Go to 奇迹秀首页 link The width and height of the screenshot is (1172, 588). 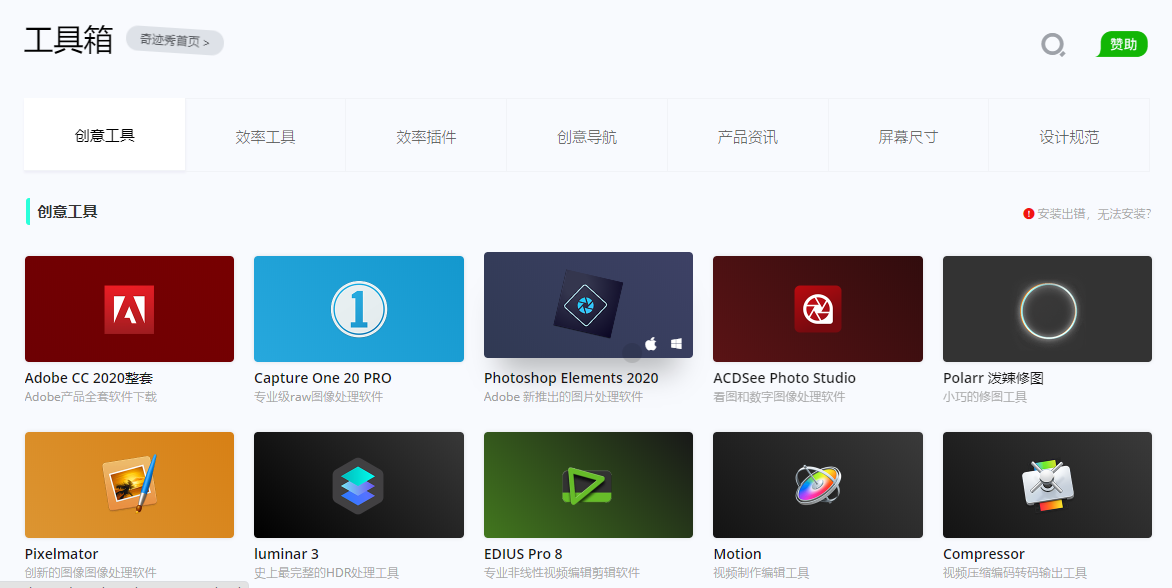coord(174,40)
